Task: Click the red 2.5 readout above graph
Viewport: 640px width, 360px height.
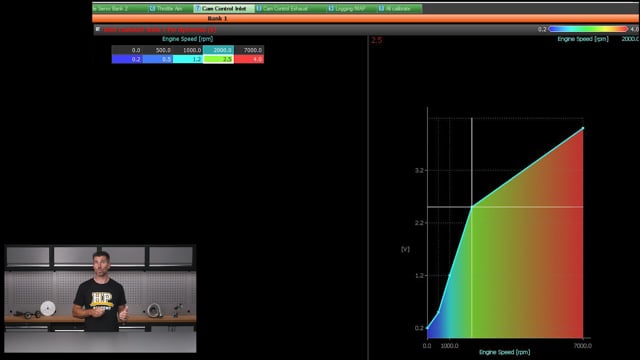Action: coord(376,40)
